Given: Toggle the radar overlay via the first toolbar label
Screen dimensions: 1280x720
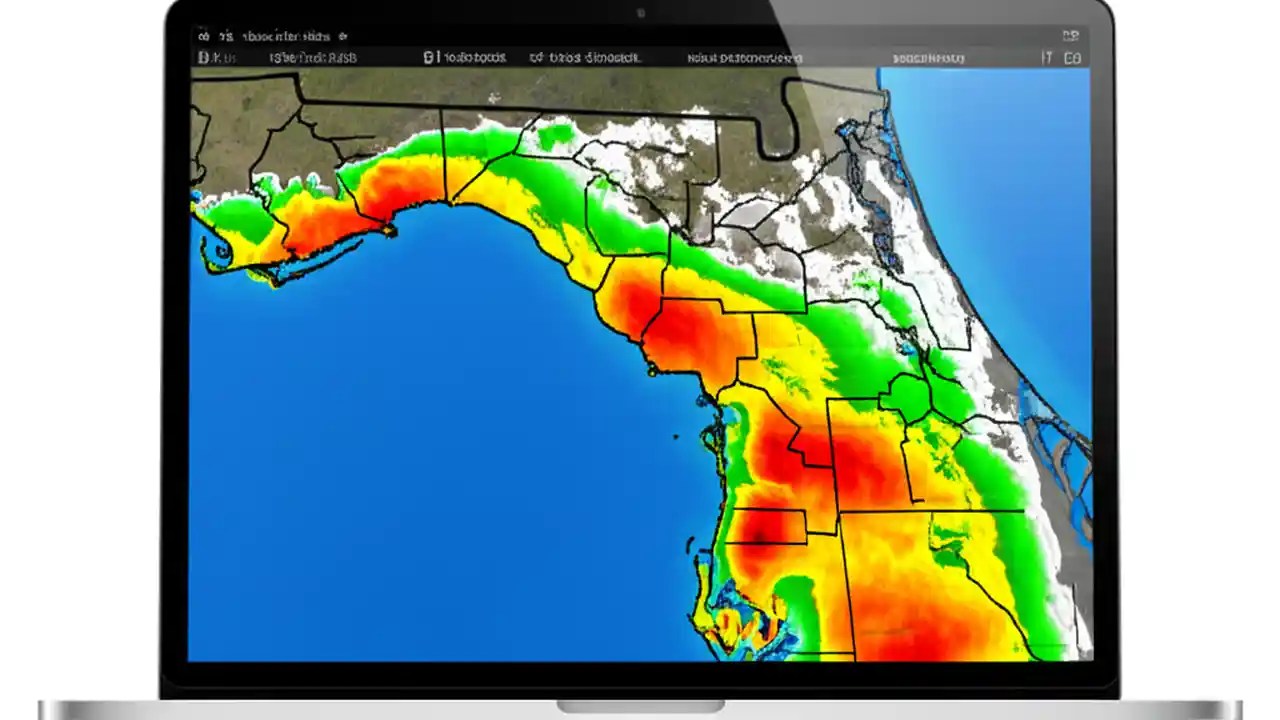Looking at the screenshot, I should 220,57.
